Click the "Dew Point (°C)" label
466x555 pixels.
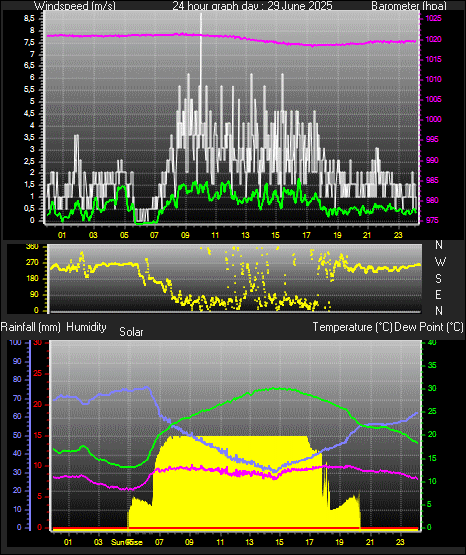428,327
